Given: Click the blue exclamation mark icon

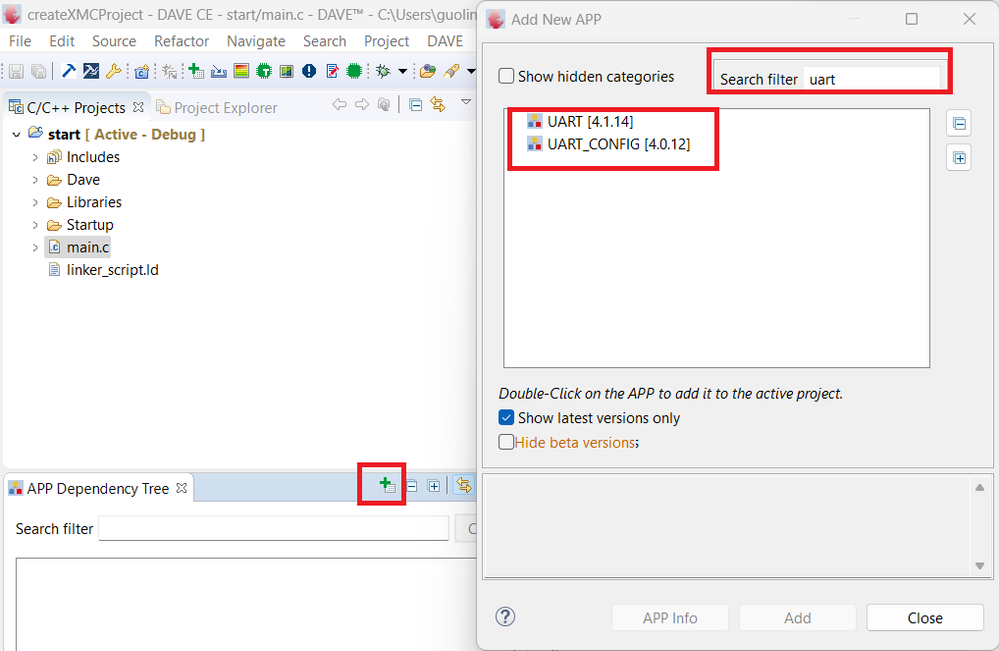Looking at the screenshot, I should pos(309,71).
